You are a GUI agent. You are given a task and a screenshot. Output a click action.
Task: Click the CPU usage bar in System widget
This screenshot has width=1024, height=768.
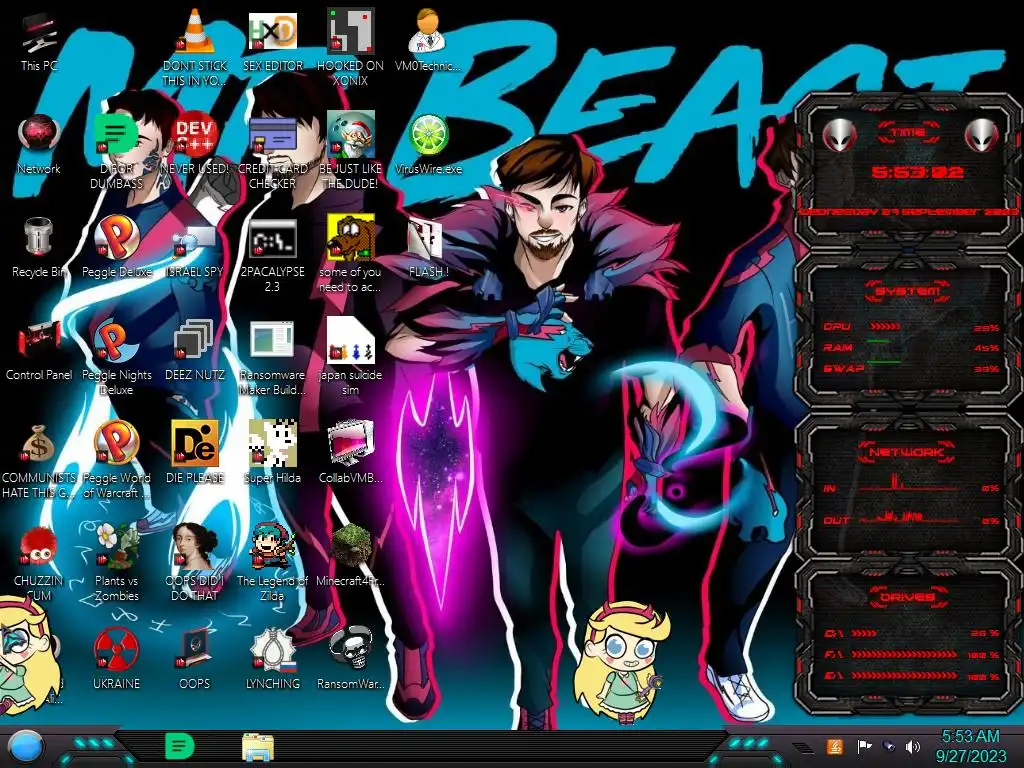tap(885, 327)
